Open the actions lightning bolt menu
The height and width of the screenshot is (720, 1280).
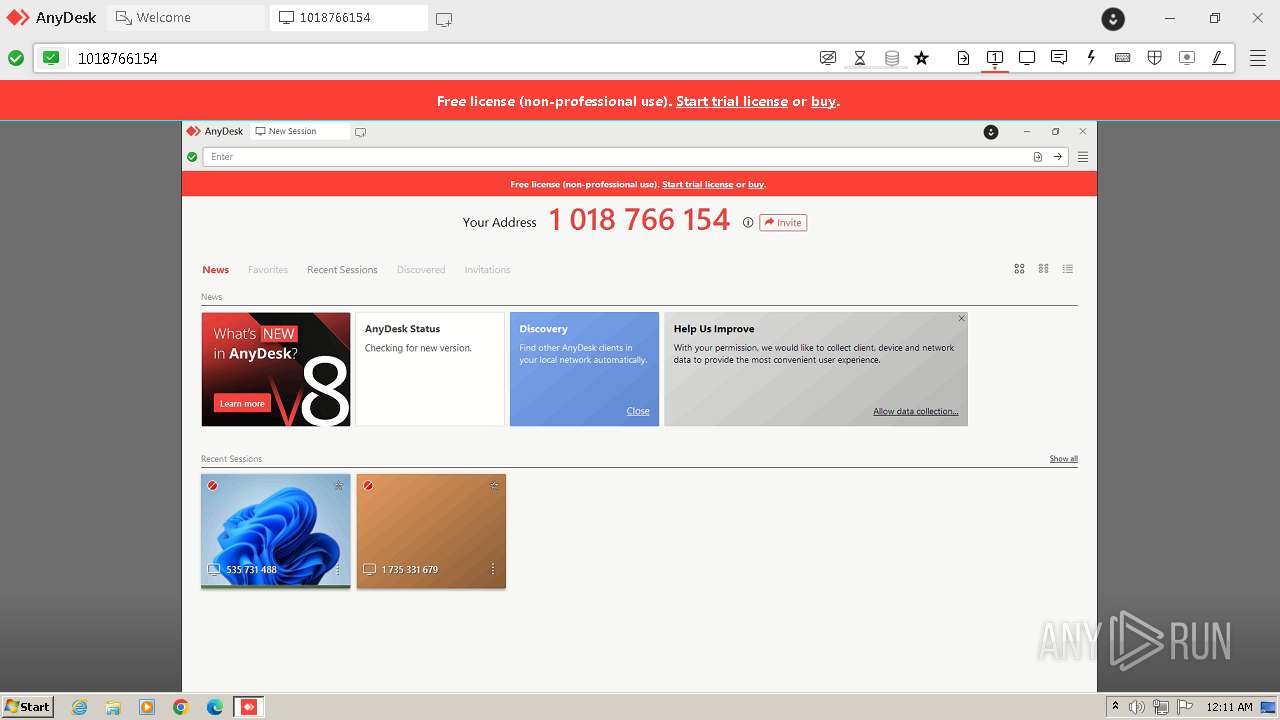(x=1091, y=58)
